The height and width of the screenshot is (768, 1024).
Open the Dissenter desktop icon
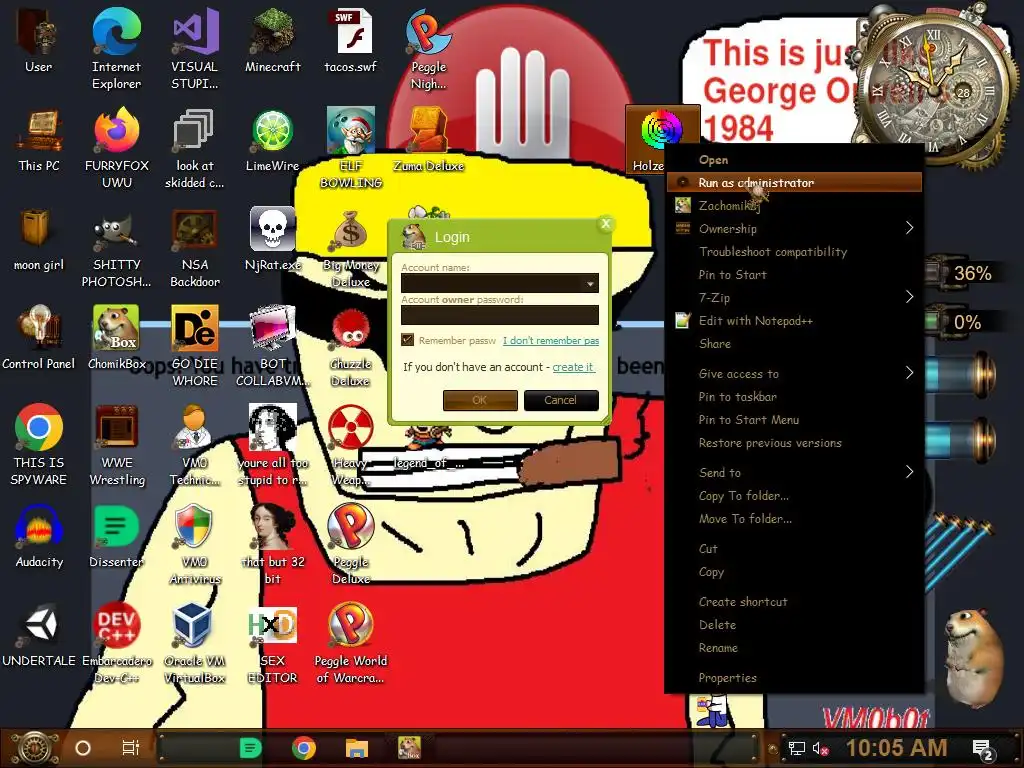tap(117, 536)
